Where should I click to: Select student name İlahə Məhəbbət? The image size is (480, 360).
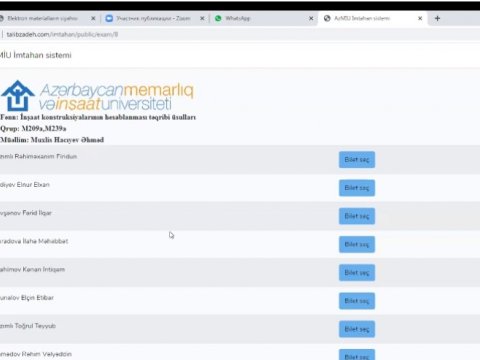[34, 241]
